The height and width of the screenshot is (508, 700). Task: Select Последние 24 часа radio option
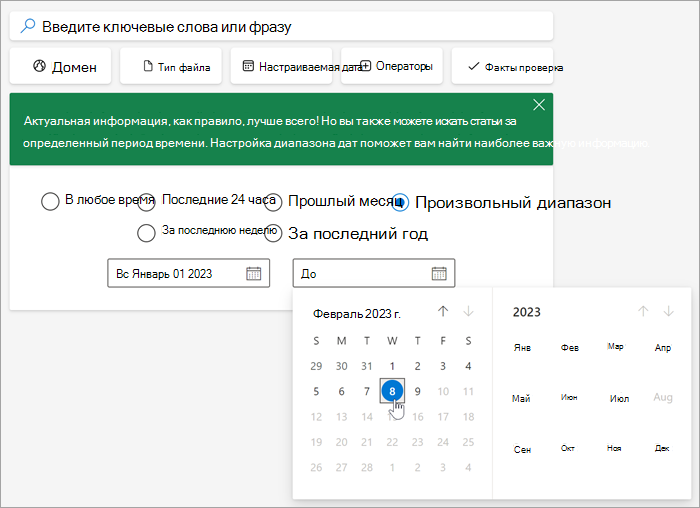pyautogui.click(x=146, y=201)
